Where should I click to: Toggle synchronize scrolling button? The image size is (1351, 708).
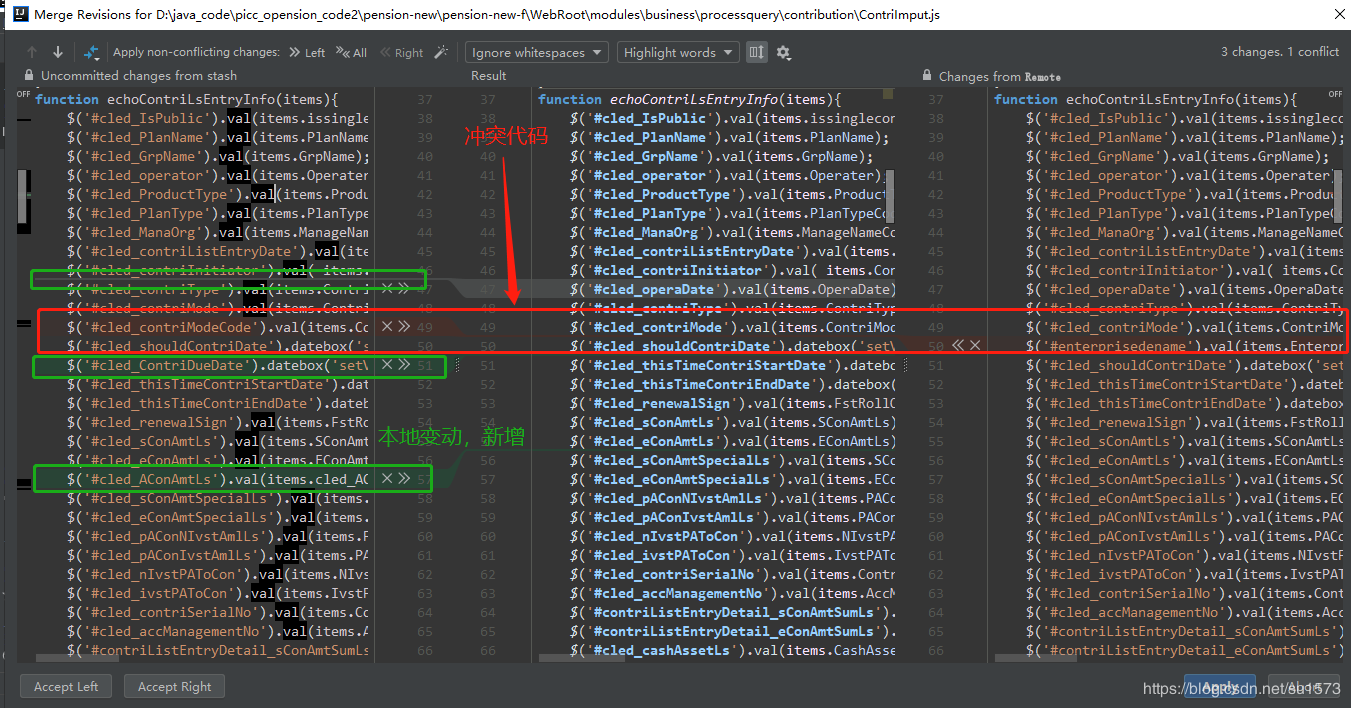[x=757, y=53]
